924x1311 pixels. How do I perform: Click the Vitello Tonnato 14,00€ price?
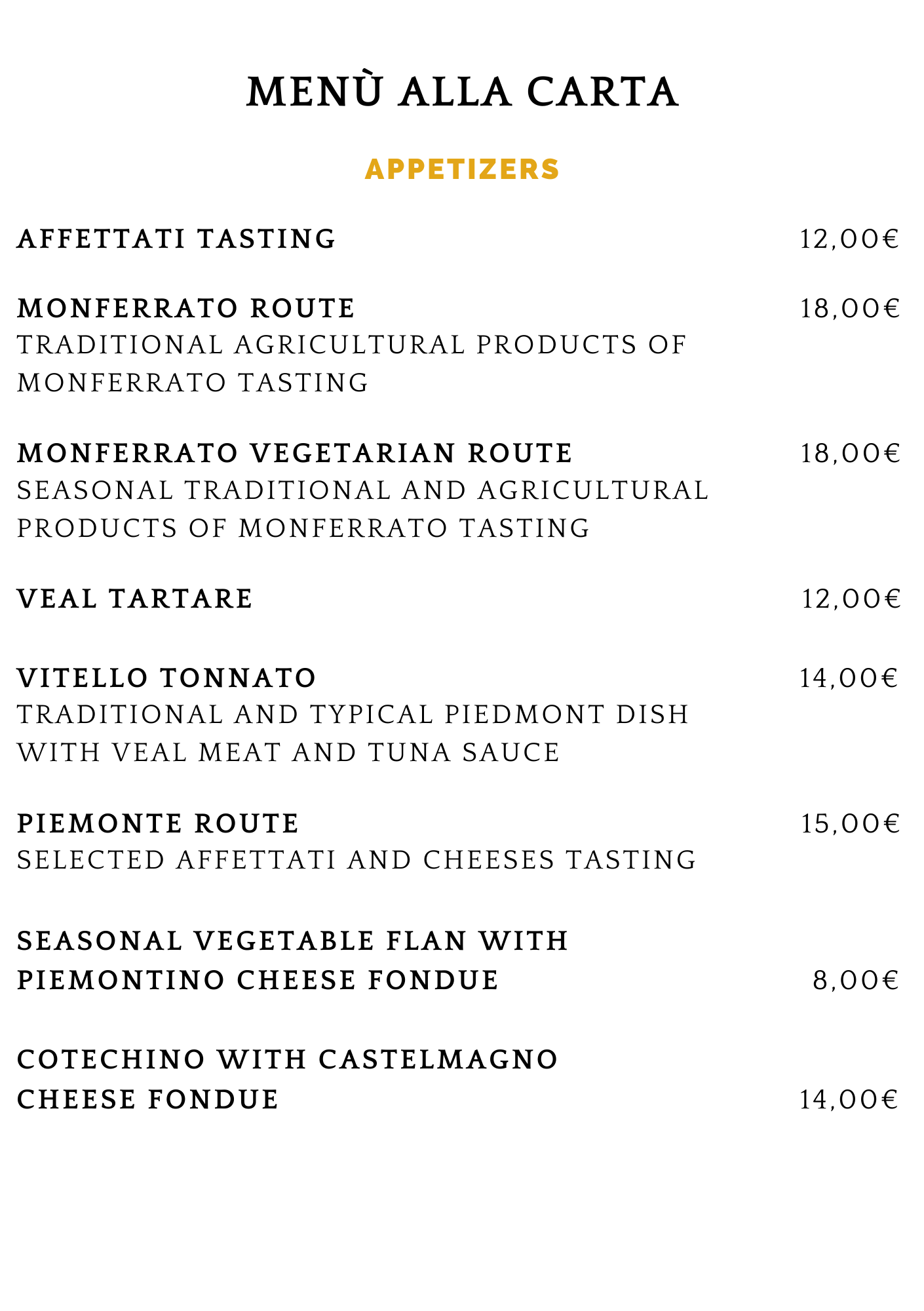coord(849,678)
